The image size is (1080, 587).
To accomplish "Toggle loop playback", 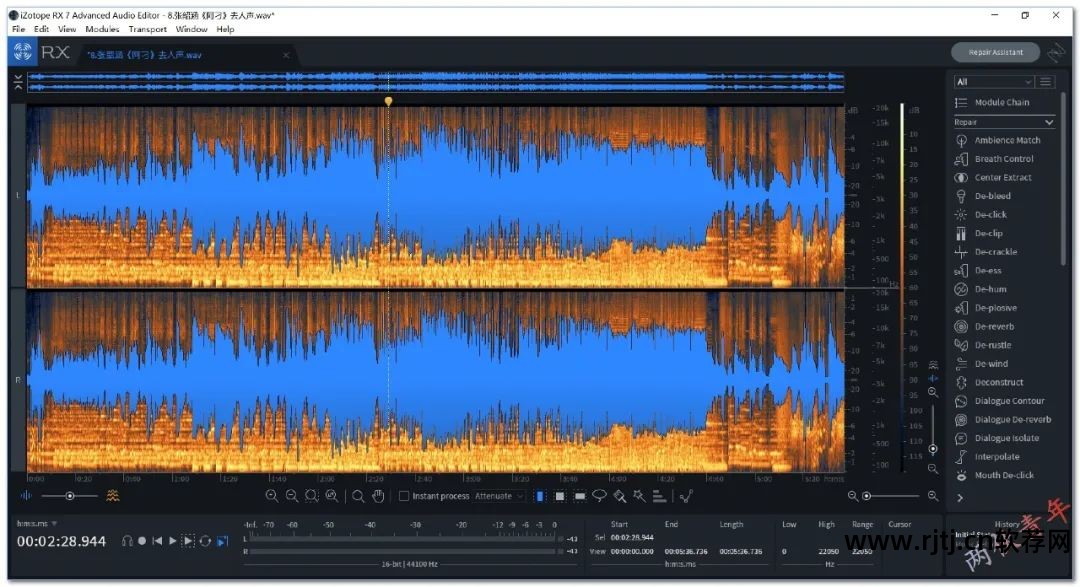I will (205, 541).
